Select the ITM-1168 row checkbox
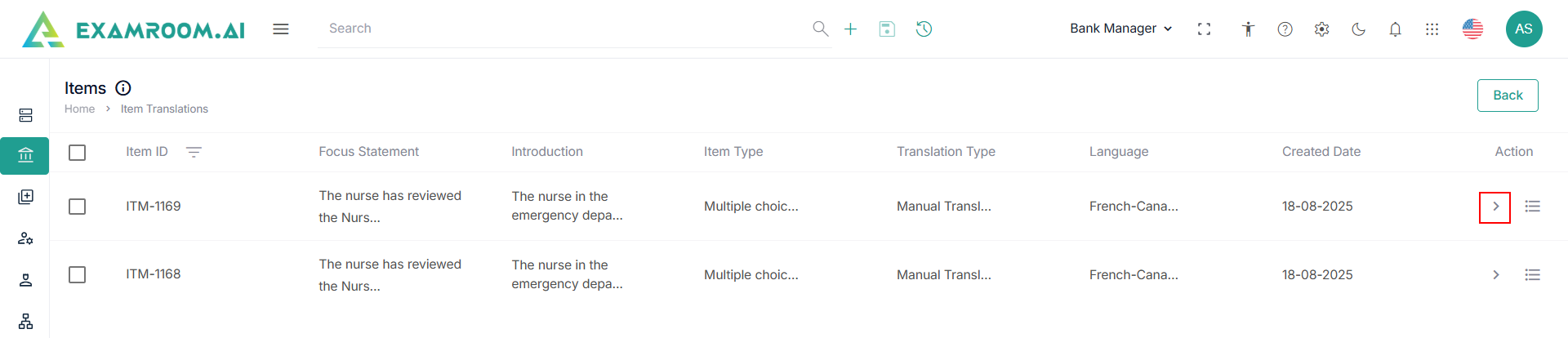 [78, 274]
